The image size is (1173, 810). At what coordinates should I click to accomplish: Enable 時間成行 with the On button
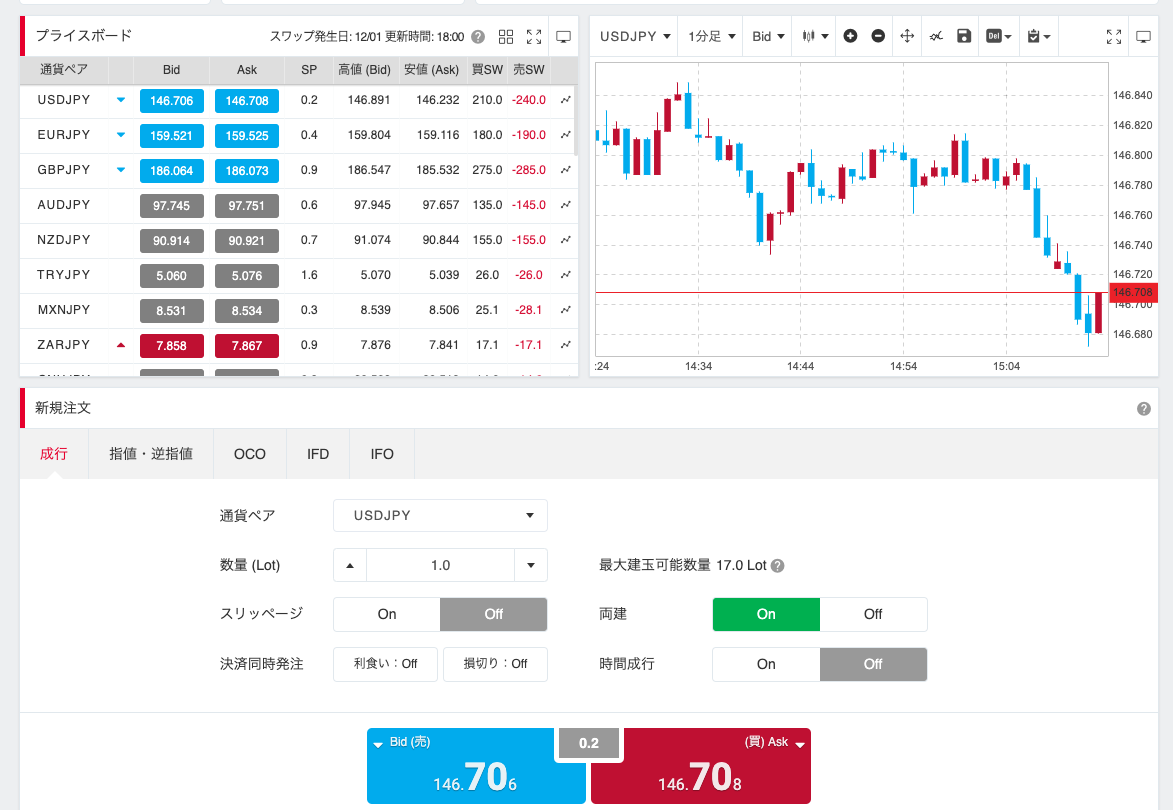[766, 664]
